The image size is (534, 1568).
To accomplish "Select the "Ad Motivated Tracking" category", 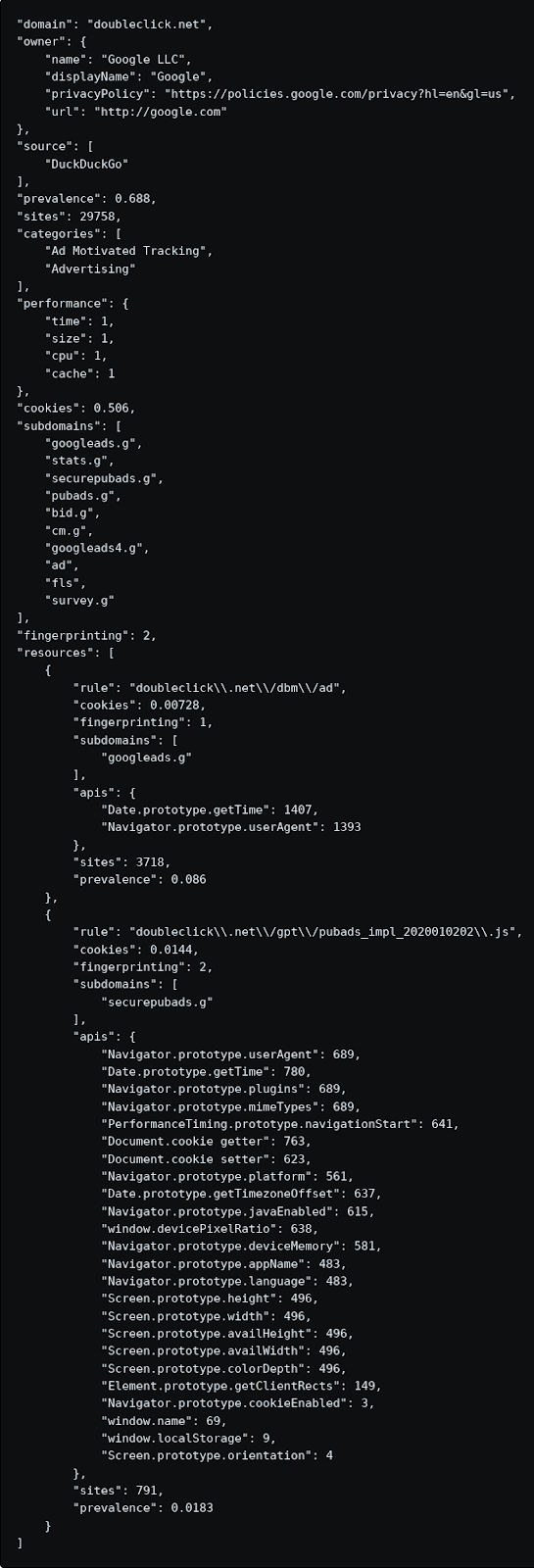I will point(125,251).
